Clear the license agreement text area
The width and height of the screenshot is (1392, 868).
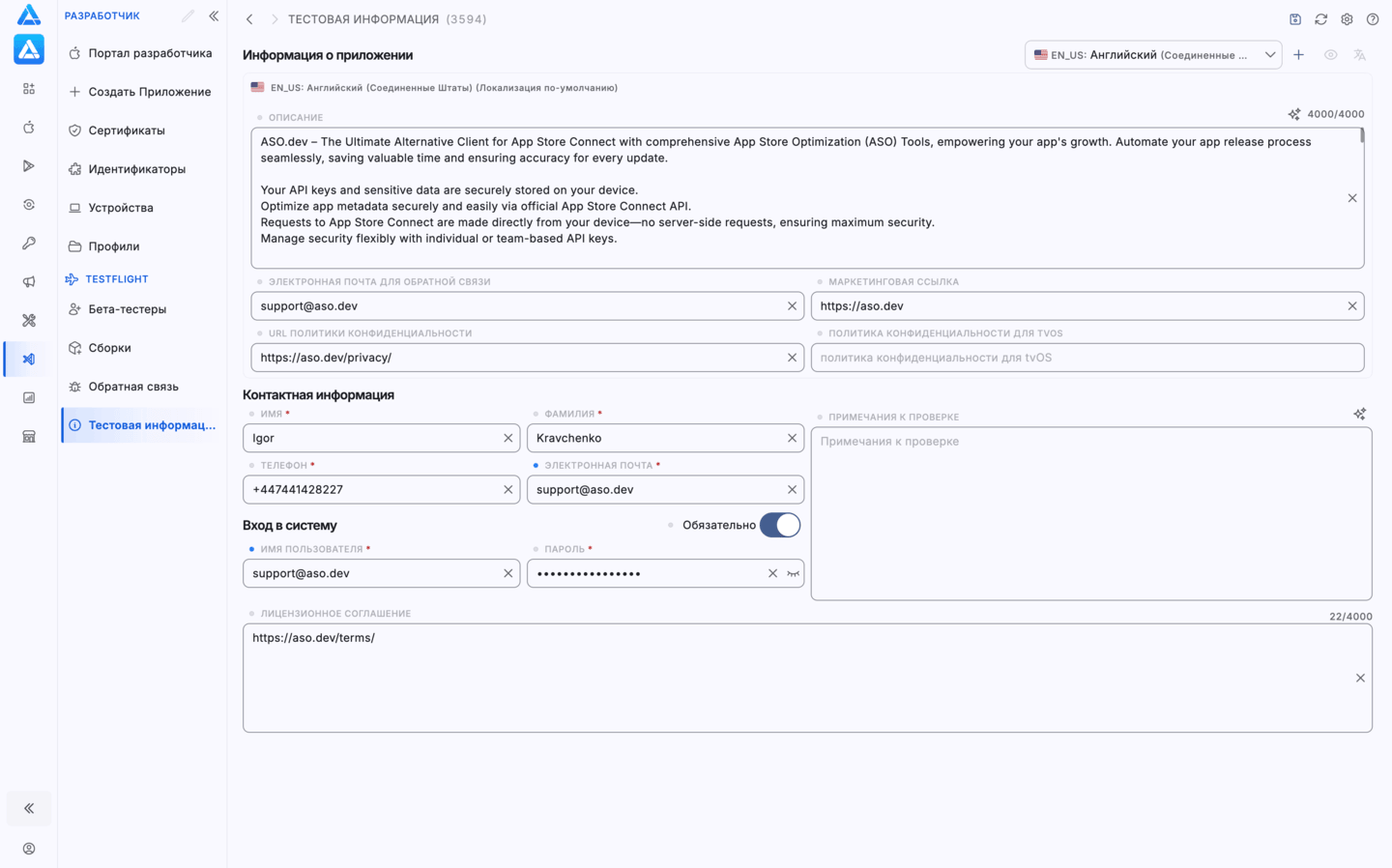(1360, 679)
